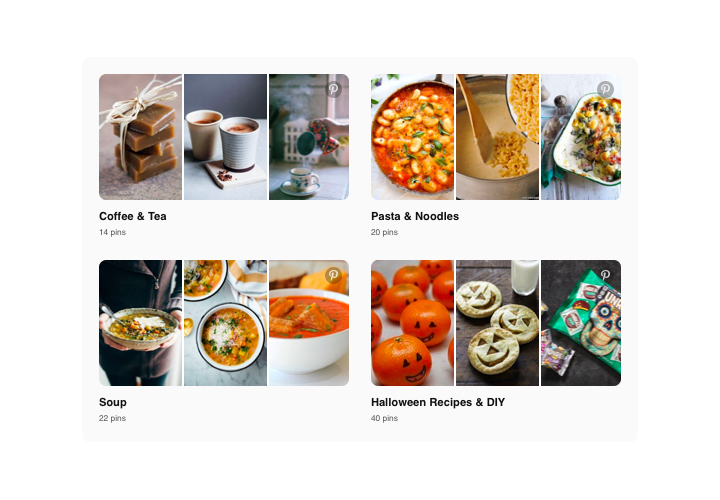Image resolution: width=720 pixels, height=500 pixels.
Task: Click the Pinterest icon on Pasta & Noodles board
Action: tap(605, 89)
